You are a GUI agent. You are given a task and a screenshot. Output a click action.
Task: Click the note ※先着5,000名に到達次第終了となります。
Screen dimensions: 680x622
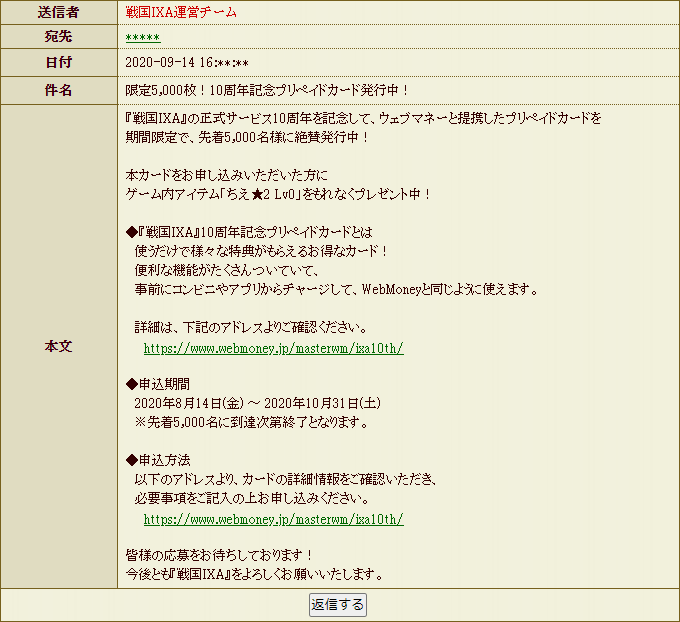click(x=252, y=422)
